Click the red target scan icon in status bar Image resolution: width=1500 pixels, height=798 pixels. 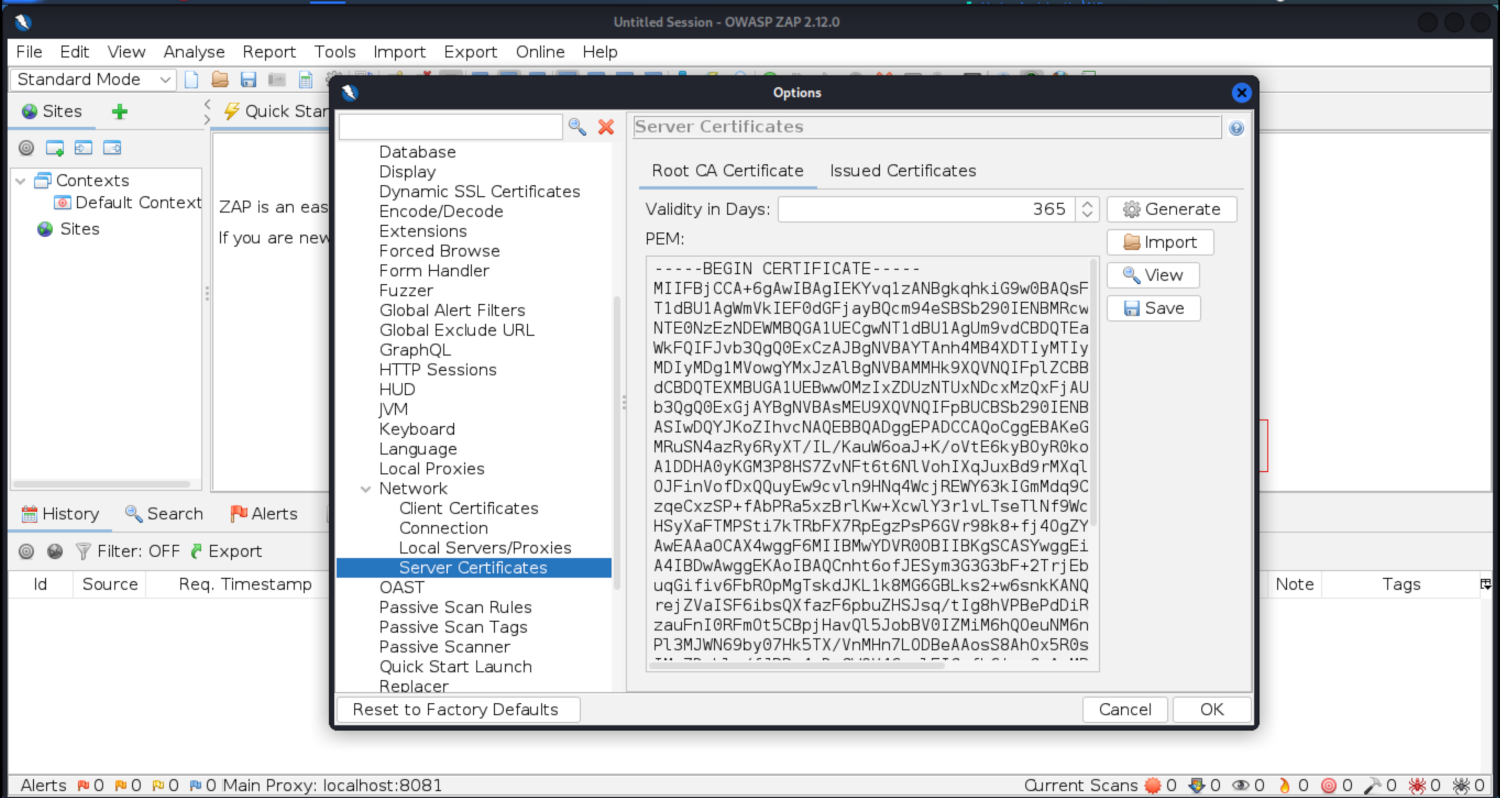click(1336, 786)
